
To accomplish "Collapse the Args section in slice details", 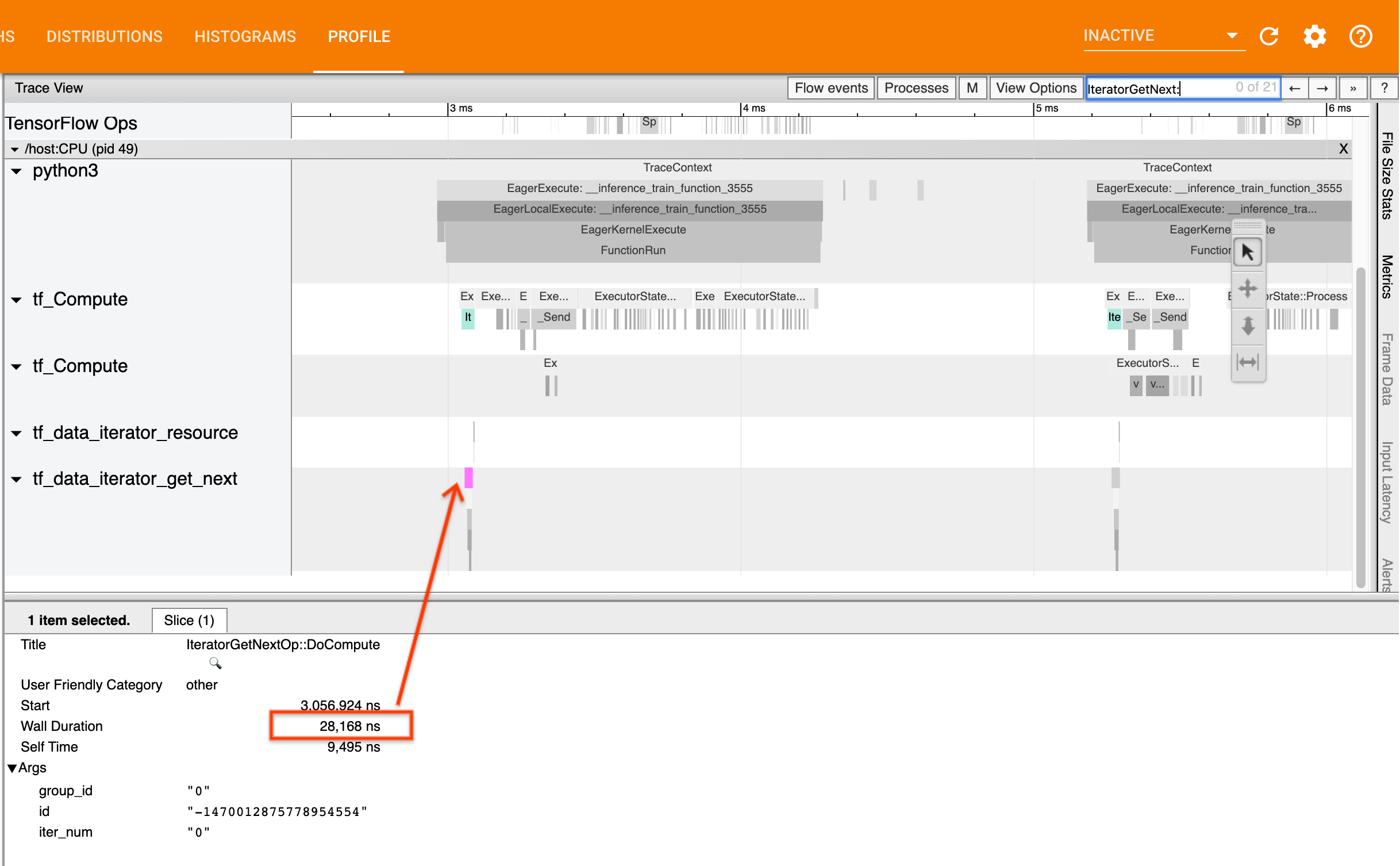I will [11, 767].
